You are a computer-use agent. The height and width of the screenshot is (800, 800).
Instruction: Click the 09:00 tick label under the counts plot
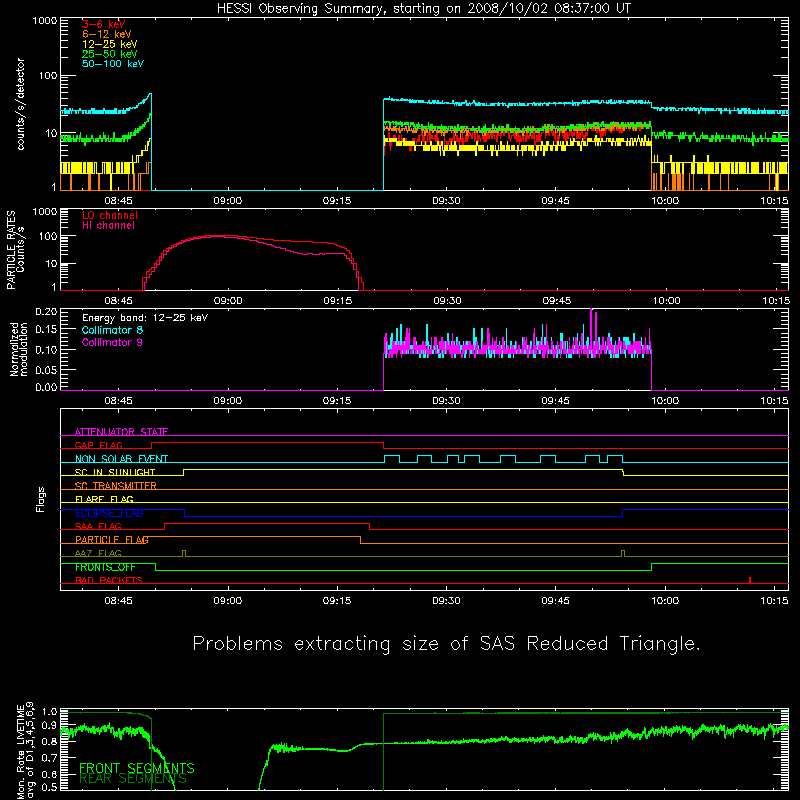pos(228,201)
